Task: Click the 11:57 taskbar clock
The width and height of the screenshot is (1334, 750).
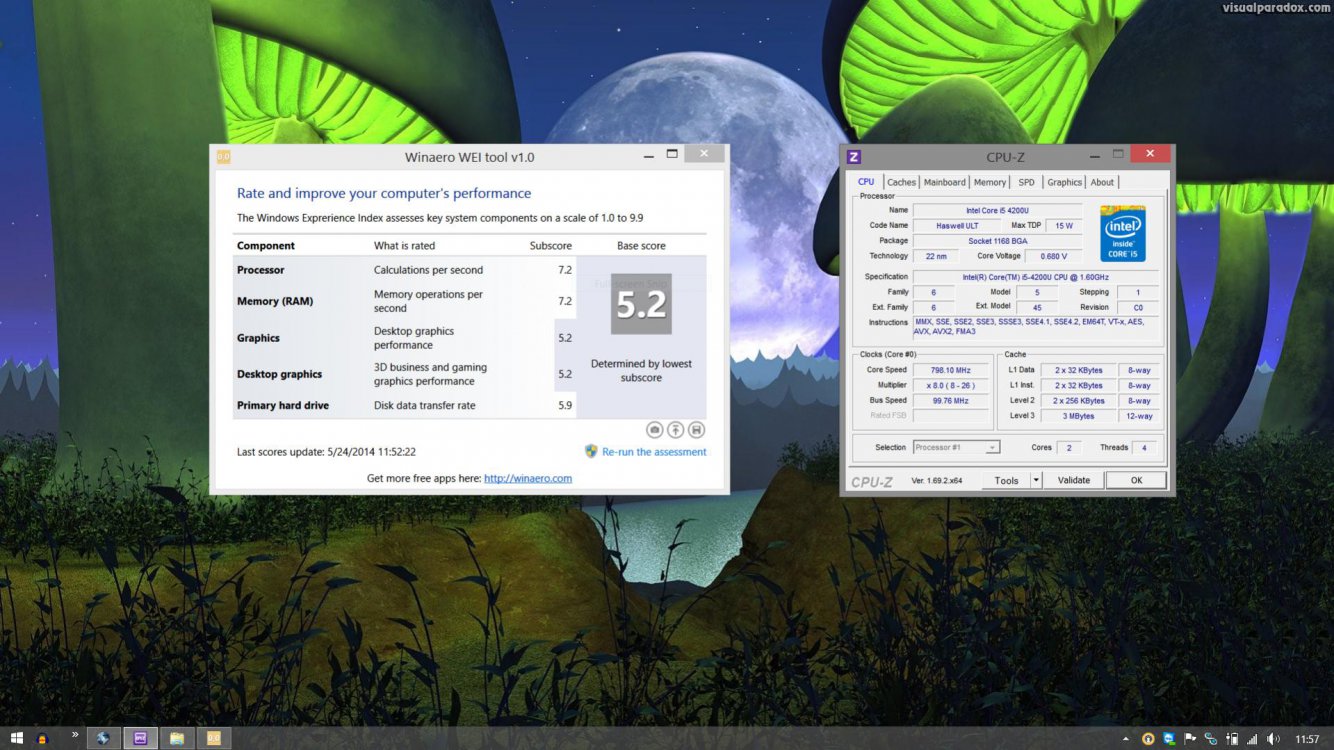Action: 1307,739
